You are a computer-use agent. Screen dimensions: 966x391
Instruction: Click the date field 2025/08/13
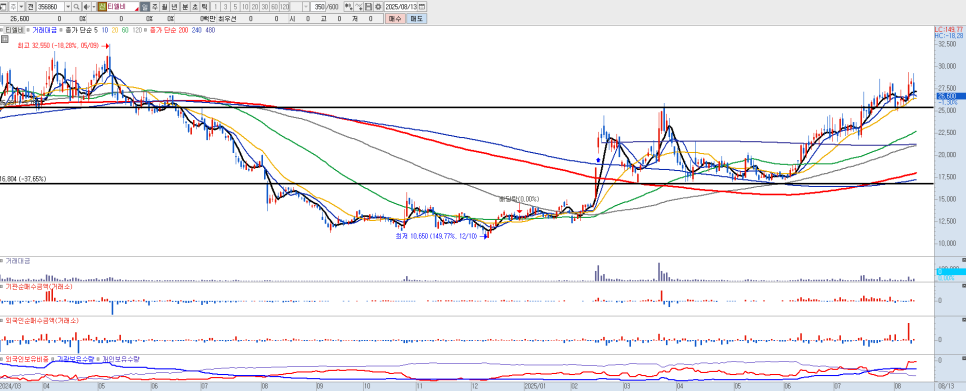click(400, 6)
